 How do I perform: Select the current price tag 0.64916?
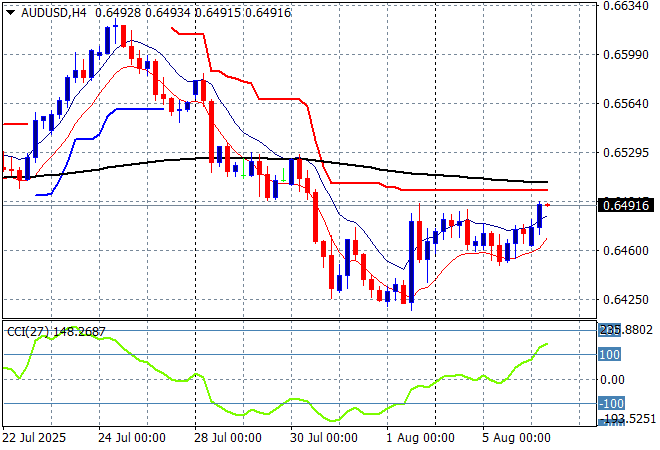pos(626,205)
